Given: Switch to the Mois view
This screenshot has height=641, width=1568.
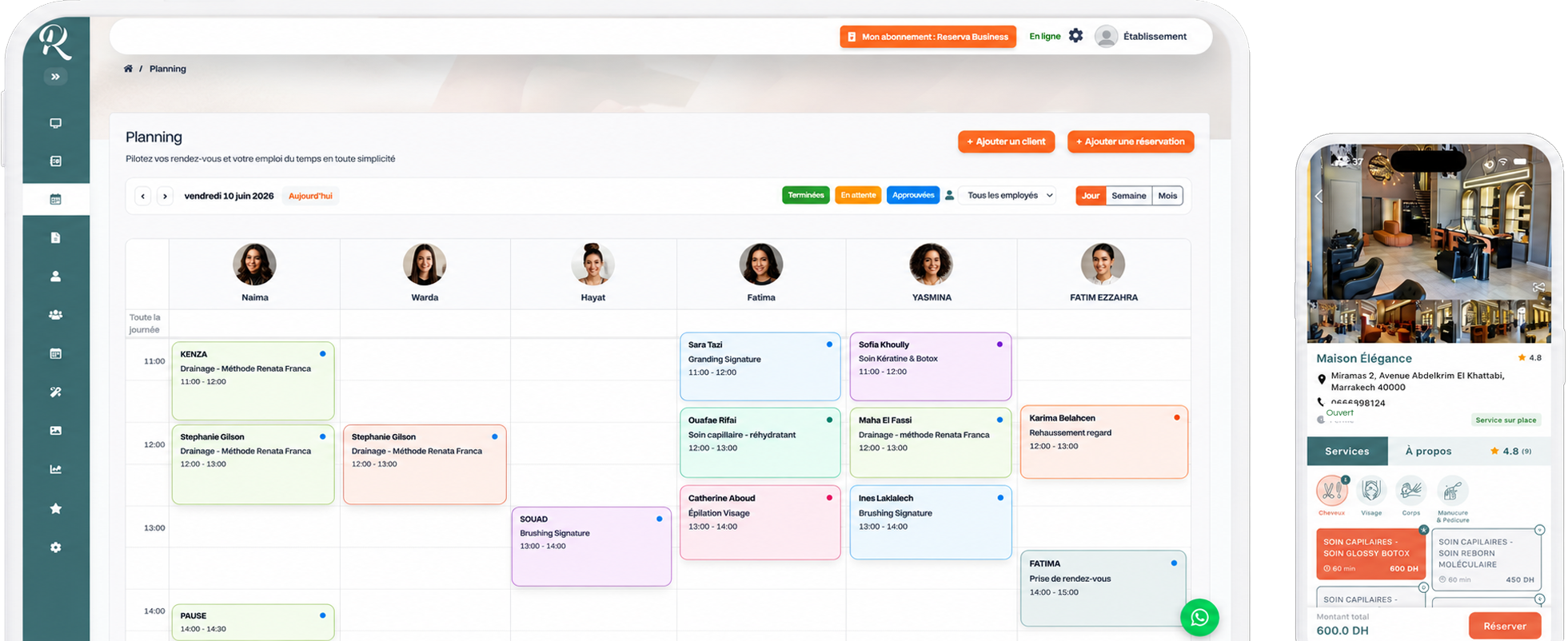Looking at the screenshot, I should click(x=1167, y=196).
